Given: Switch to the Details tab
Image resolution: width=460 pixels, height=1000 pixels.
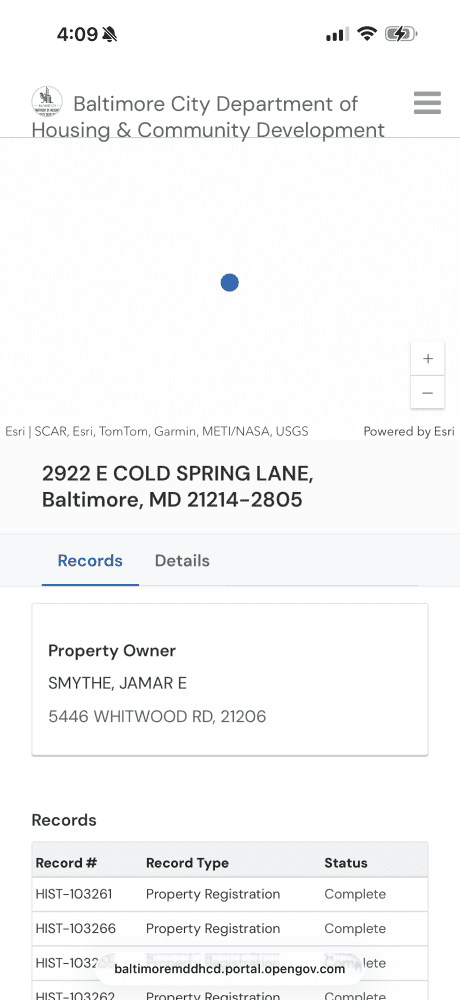Looking at the screenshot, I should coord(182,561).
